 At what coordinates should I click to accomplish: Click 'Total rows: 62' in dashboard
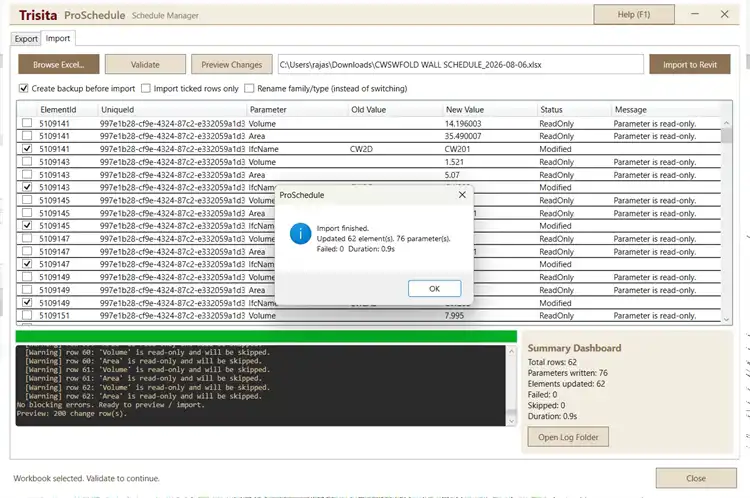pyautogui.click(x=552, y=362)
